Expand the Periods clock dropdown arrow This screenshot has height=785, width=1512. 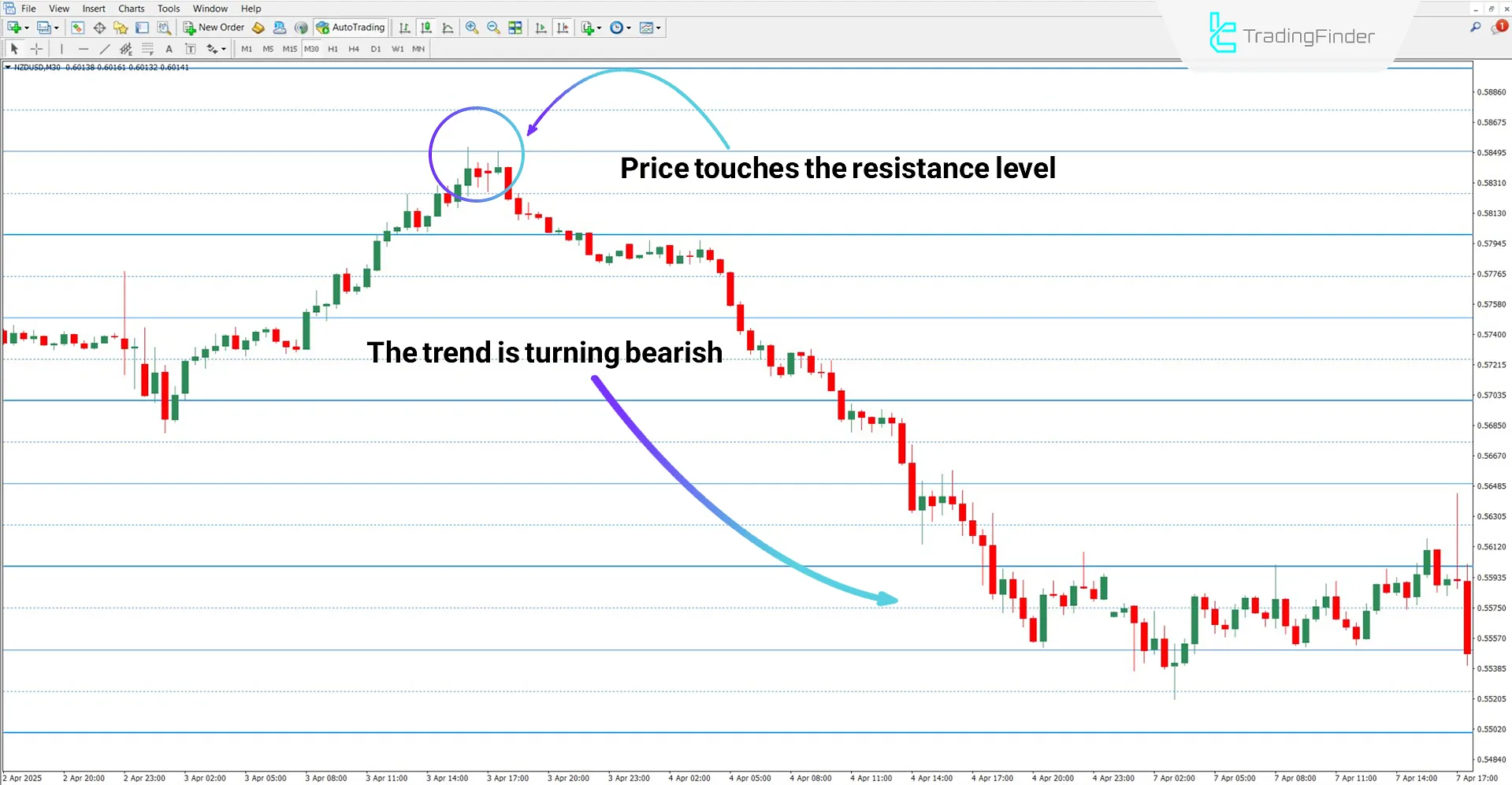629,28
